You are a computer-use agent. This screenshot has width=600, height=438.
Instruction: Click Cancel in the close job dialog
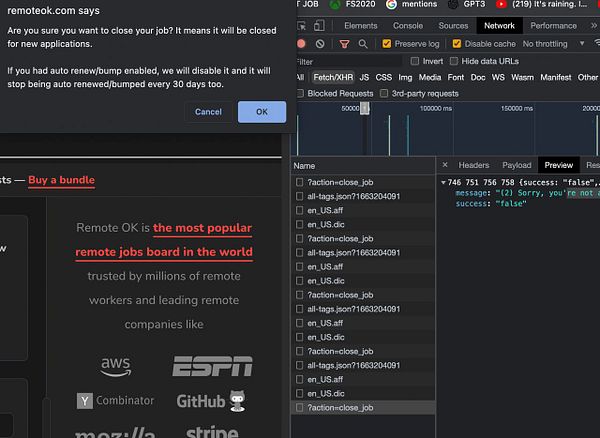point(208,112)
